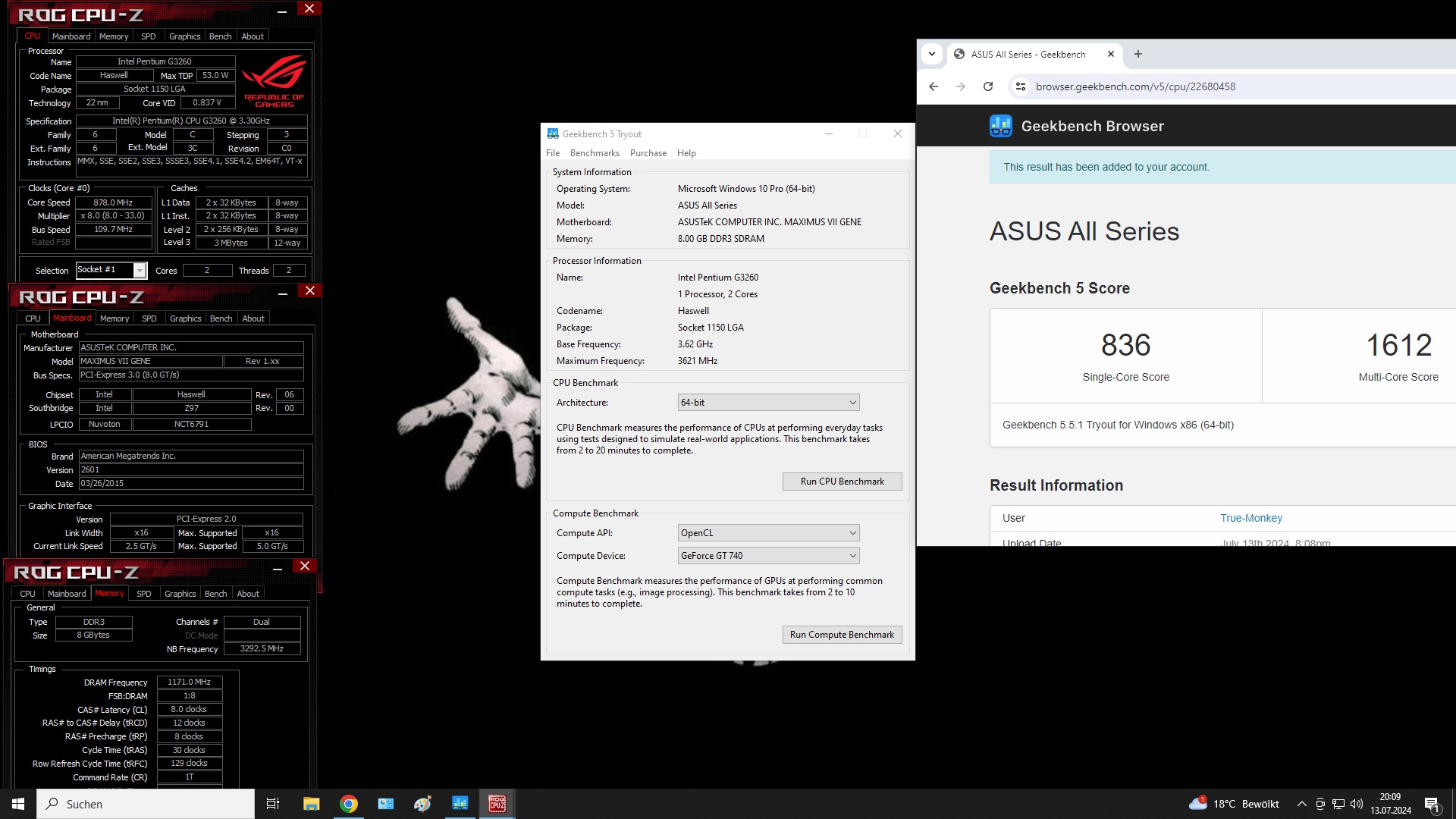Image resolution: width=1456 pixels, height=819 pixels.
Task: Select the DRAM Frequency 1171.0 MHz value
Action: tap(189, 682)
